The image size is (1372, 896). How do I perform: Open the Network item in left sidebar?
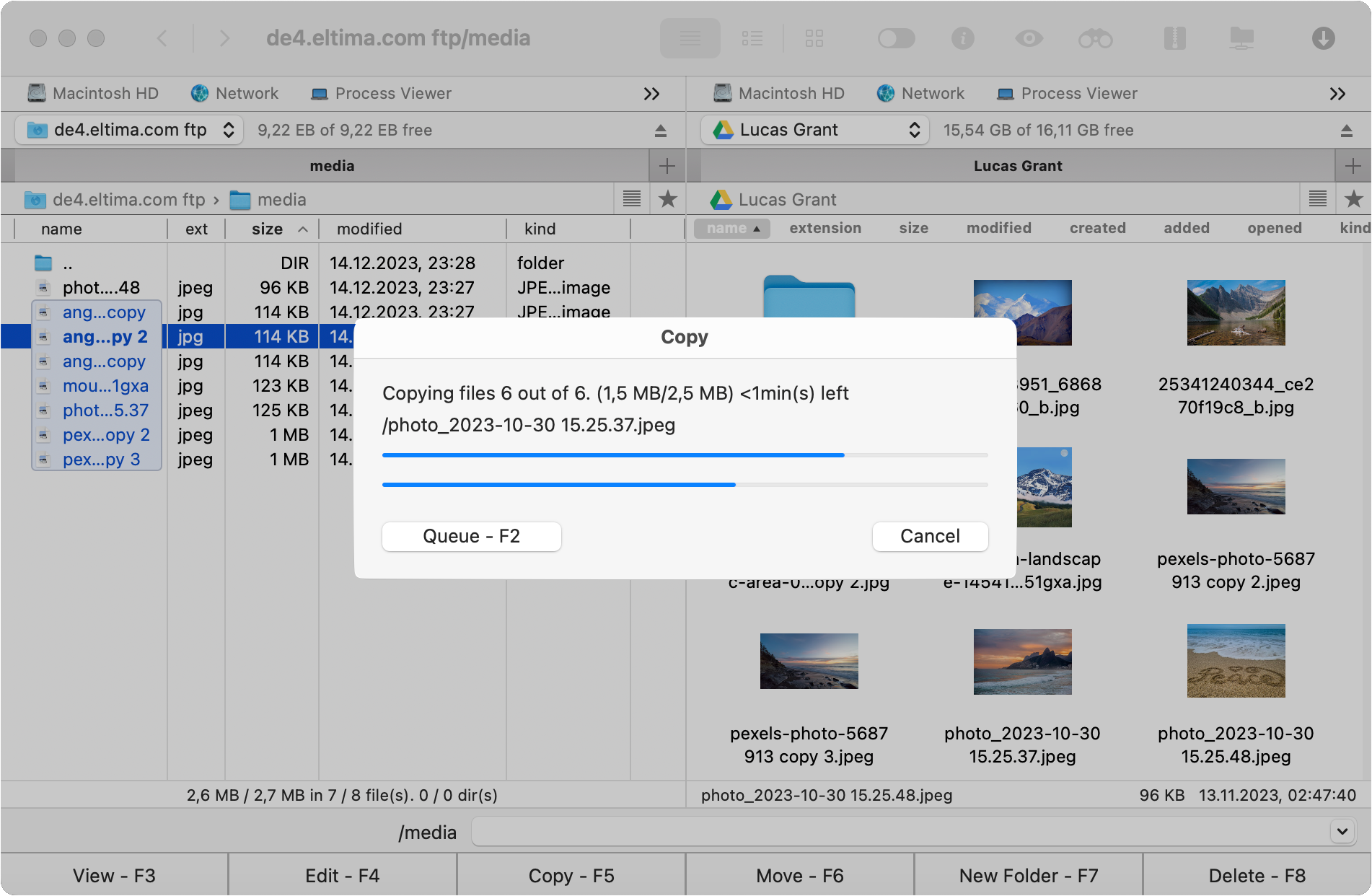[234, 93]
